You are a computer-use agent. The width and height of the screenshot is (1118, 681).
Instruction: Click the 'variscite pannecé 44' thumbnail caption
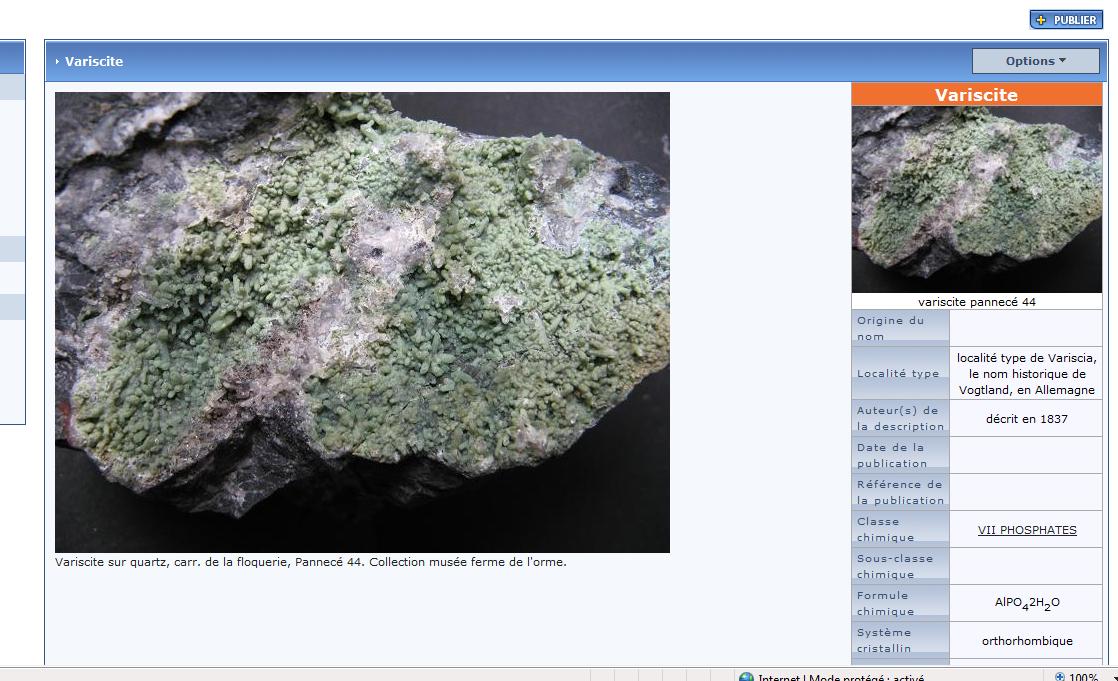coord(976,301)
